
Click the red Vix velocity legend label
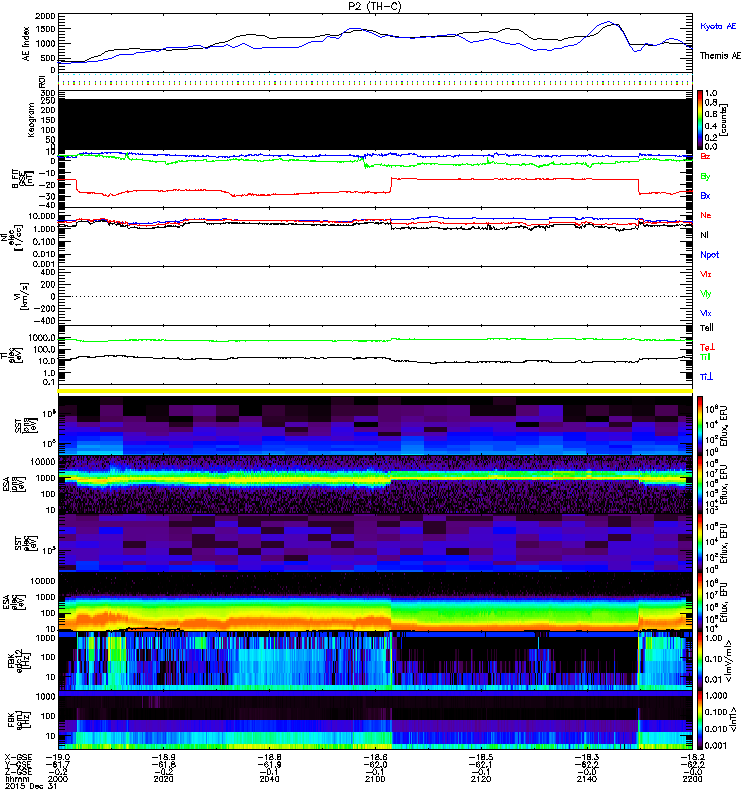706,274
